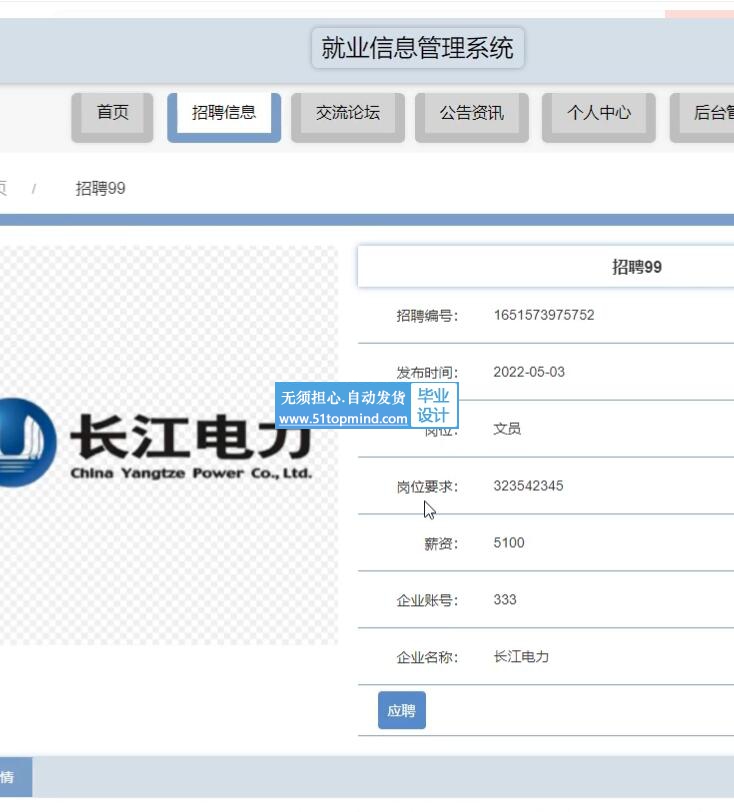734x812 pixels.
Task: Click the 招聘99 breadcrumb item
Action: [x=100, y=188]
